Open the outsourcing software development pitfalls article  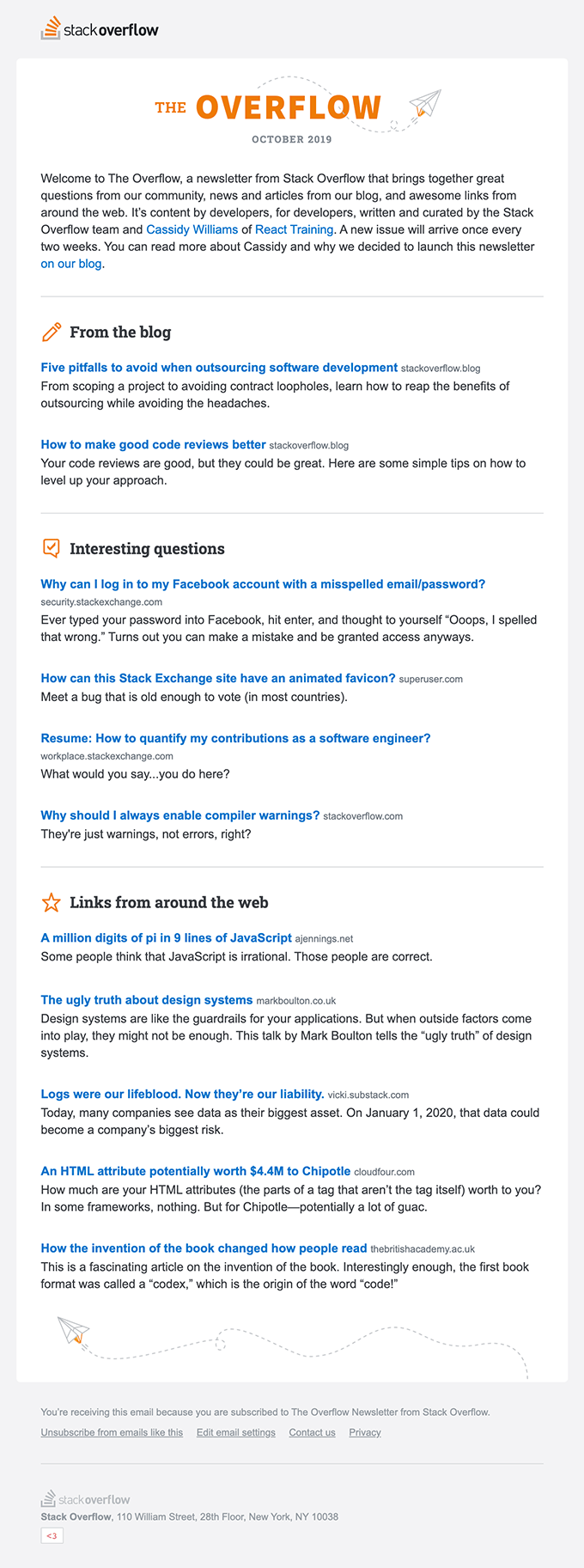click(219, 368)
